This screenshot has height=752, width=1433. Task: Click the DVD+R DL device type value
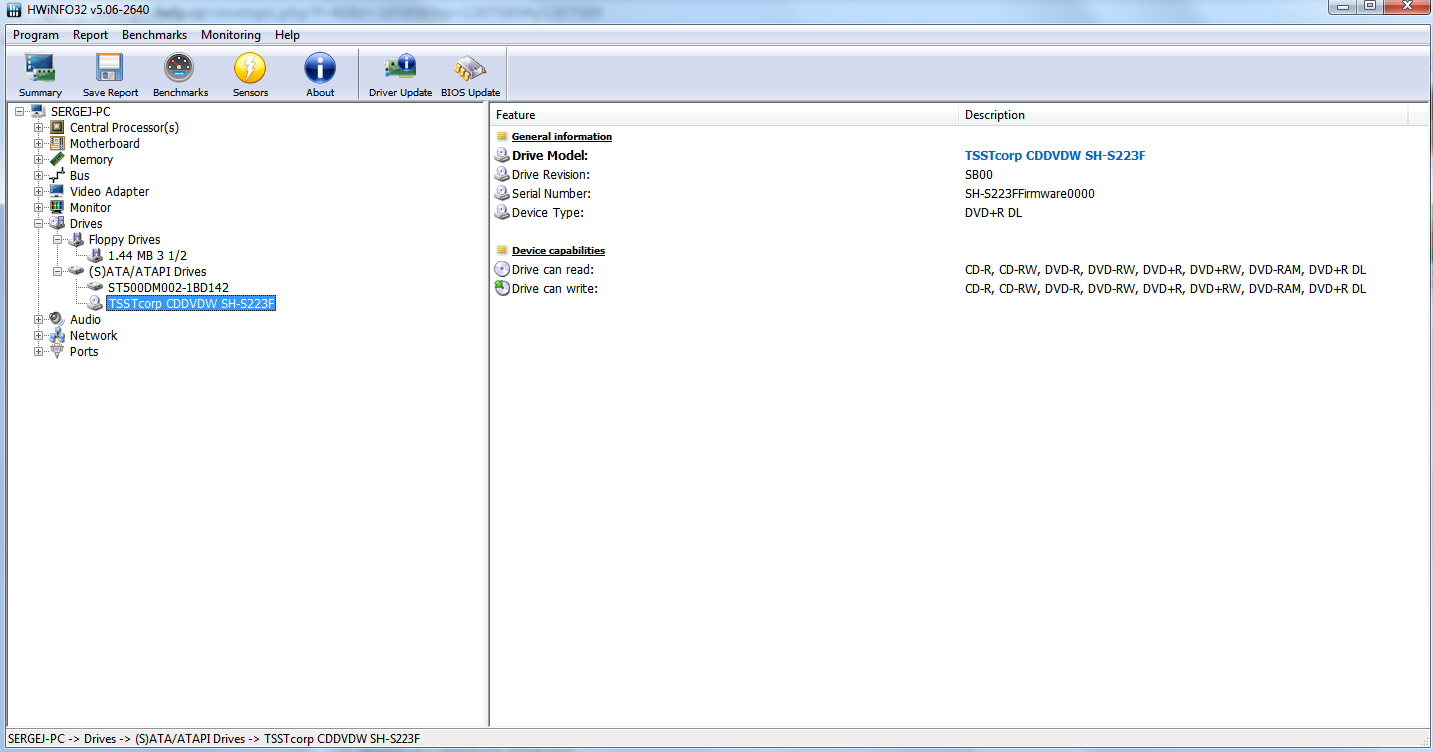coord(994,213)
